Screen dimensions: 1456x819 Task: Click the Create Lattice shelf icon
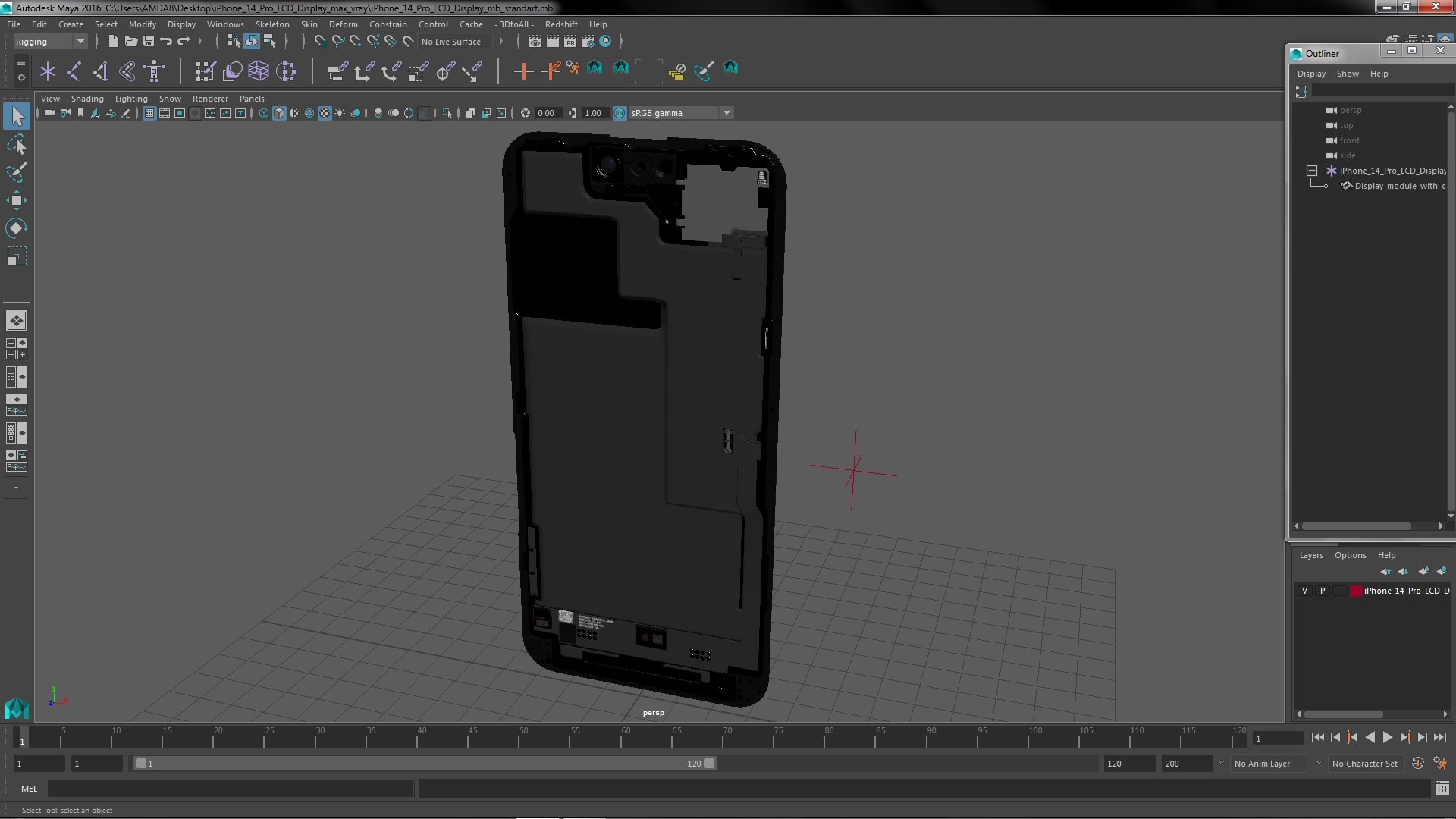click(259, 72)
